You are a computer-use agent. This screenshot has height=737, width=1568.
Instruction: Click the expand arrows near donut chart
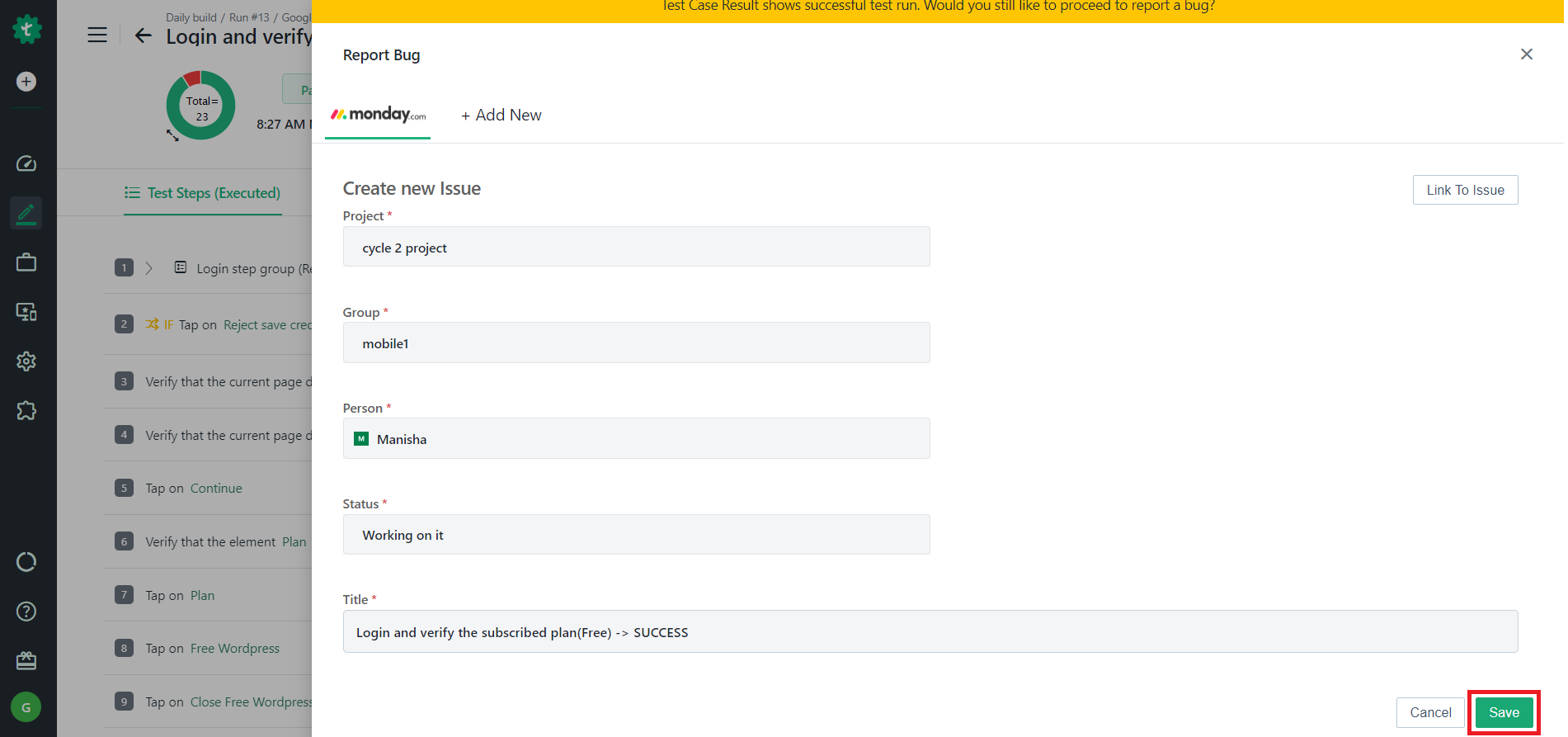point(172,135)
